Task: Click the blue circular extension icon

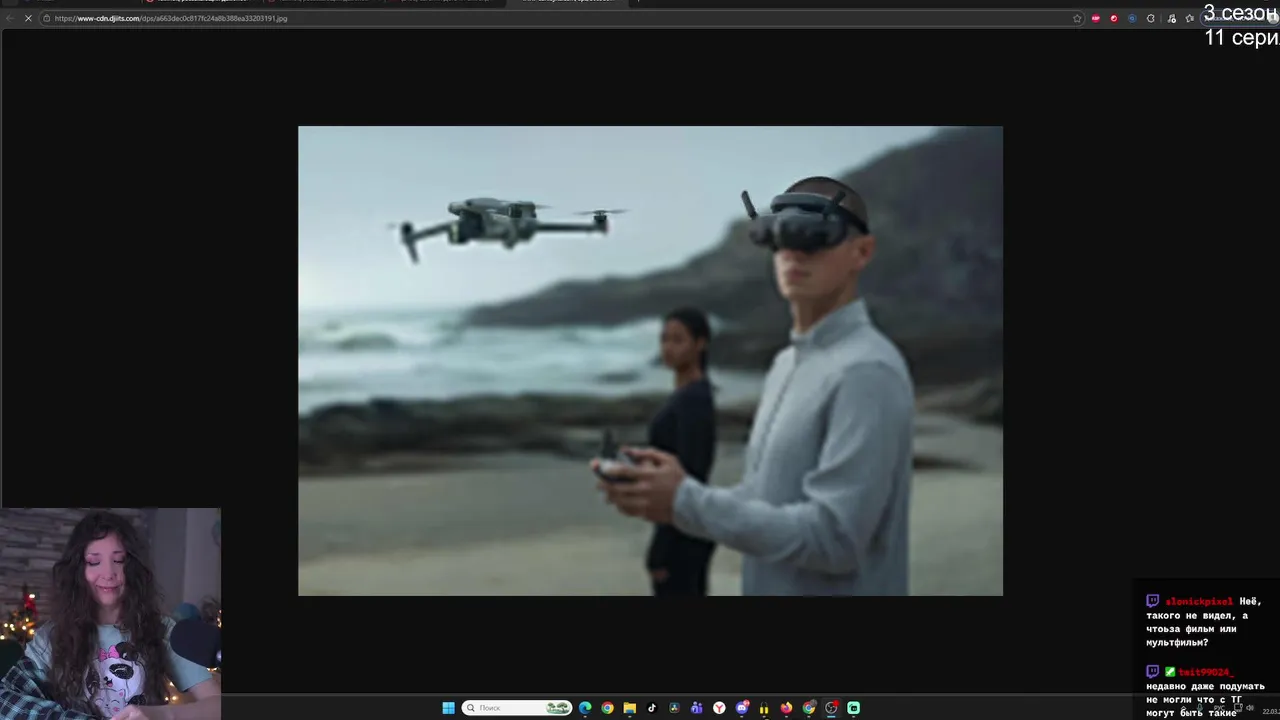Action: (x=1132, y=18)
